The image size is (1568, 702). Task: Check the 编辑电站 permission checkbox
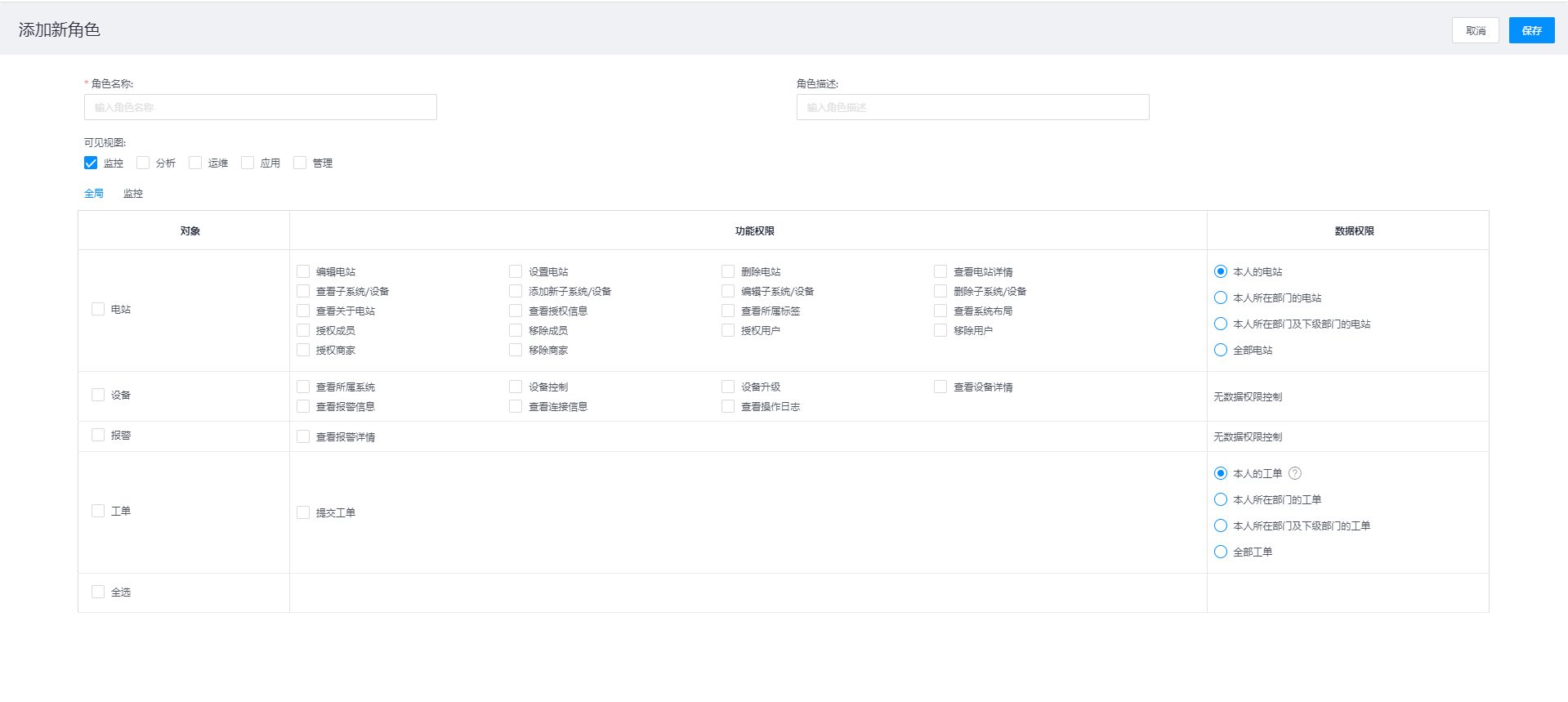point(303,271)
